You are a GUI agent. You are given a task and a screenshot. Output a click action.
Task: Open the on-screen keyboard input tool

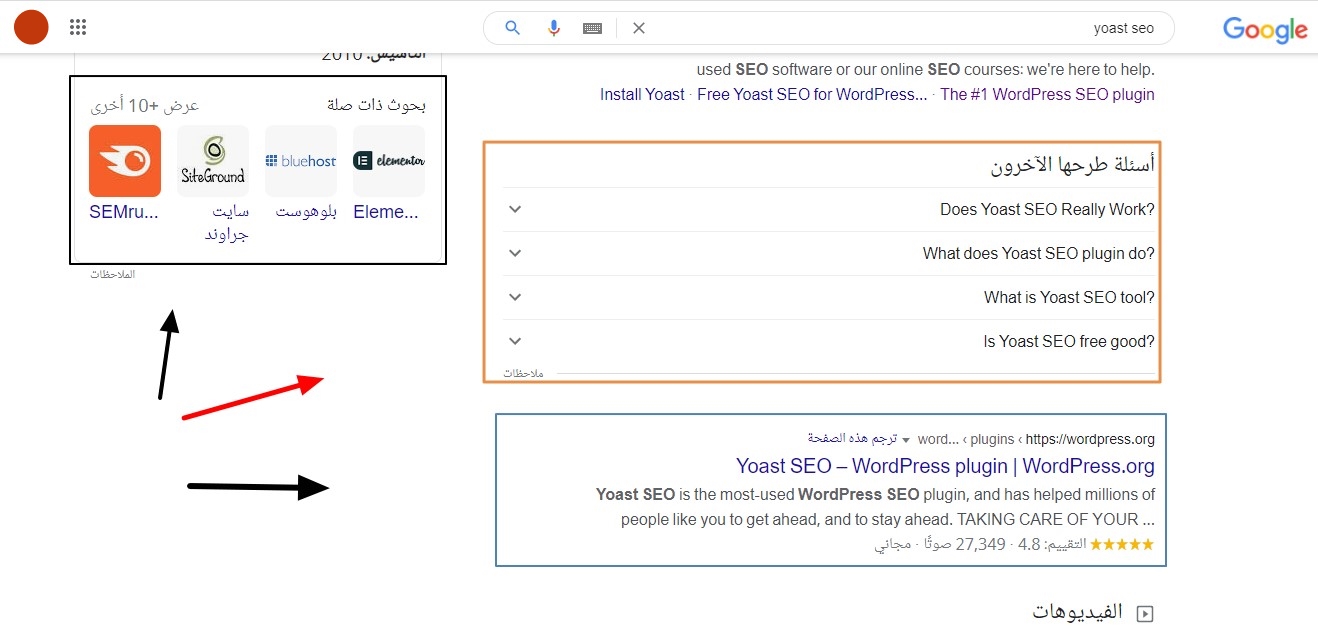click(592, 28)
